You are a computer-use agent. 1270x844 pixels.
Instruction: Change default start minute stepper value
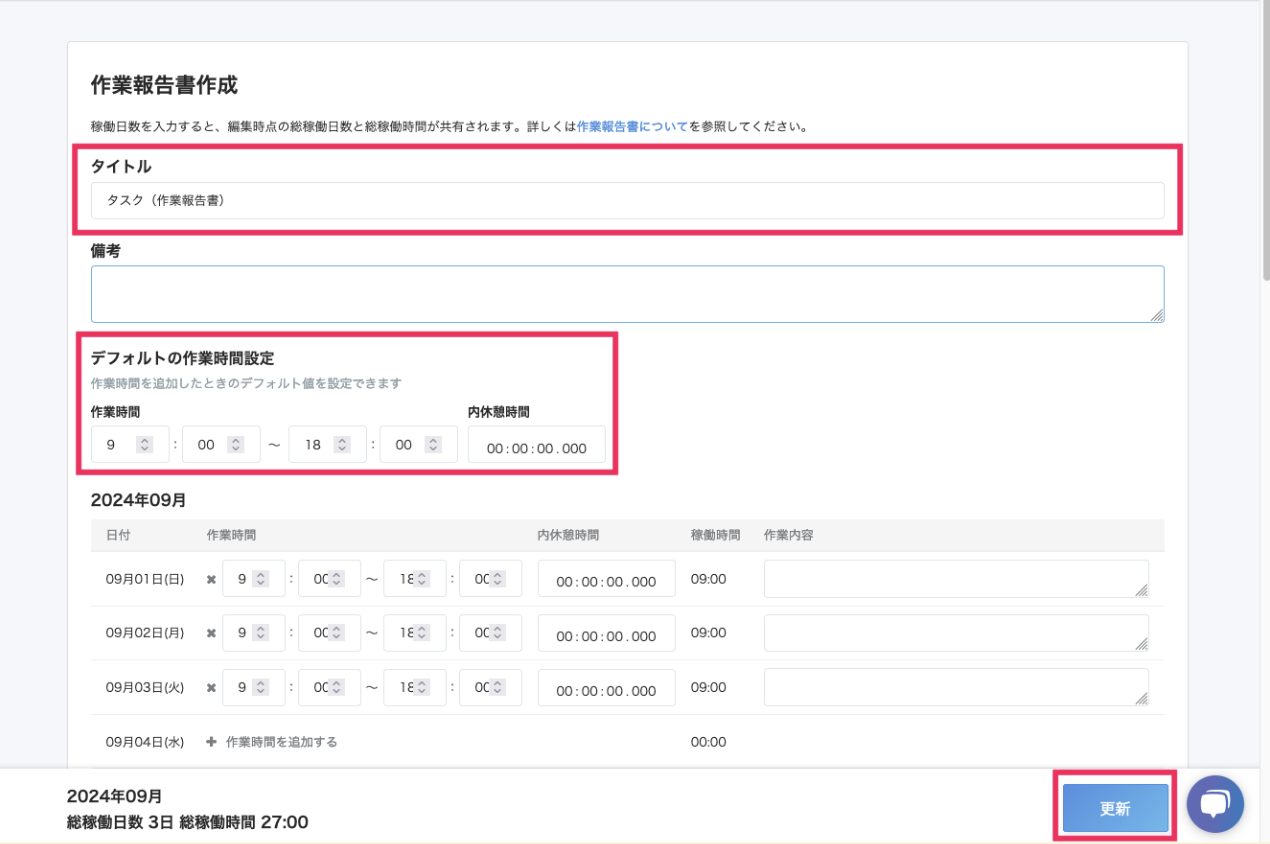(x=235, y=445)
